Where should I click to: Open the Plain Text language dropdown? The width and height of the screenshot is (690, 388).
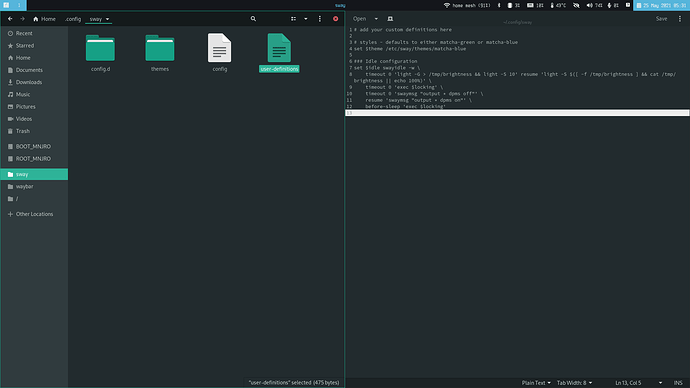coord(536,383)
